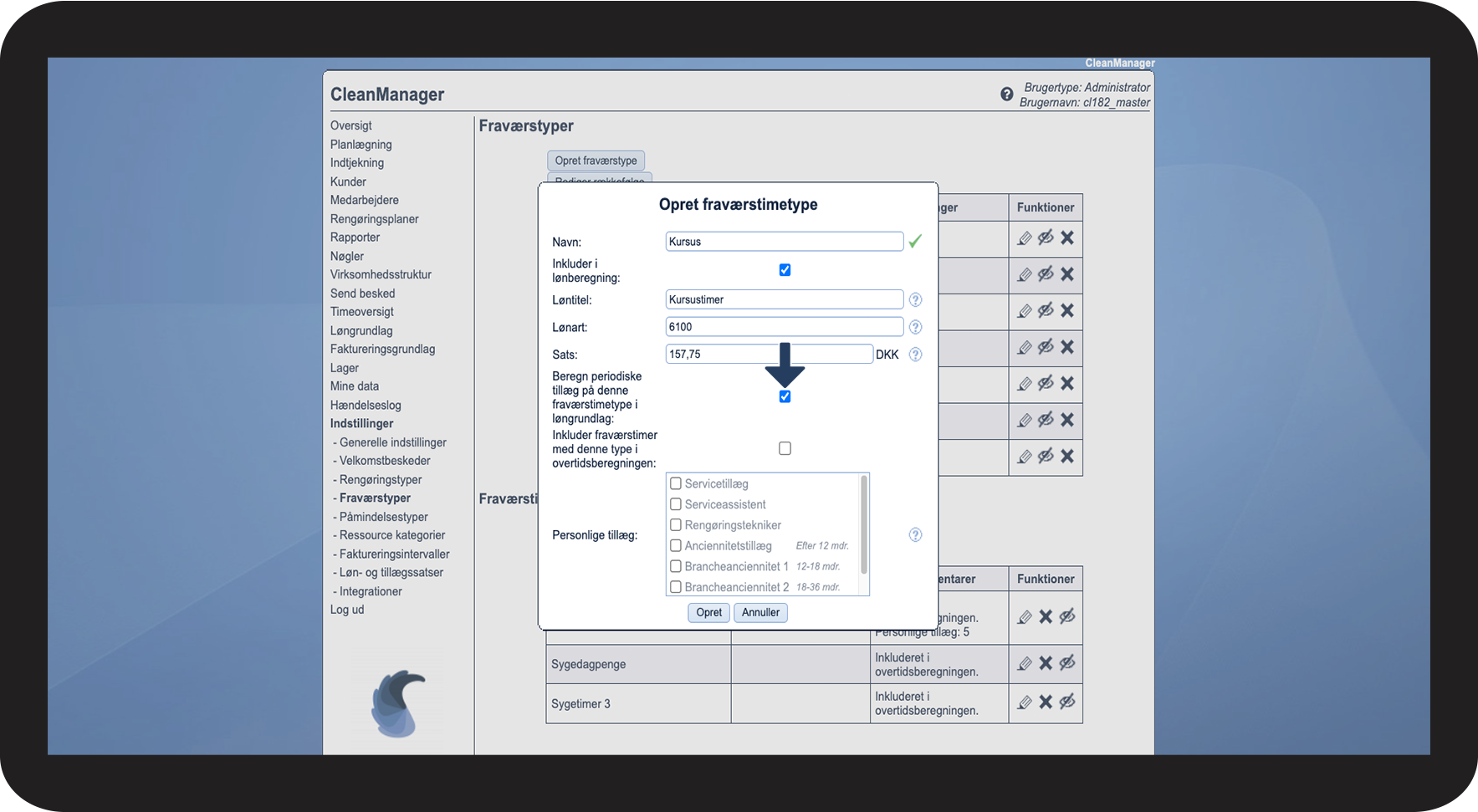
Task: Delete the row showing Personlige tillæg: 5
Action: pos(1046,617)
